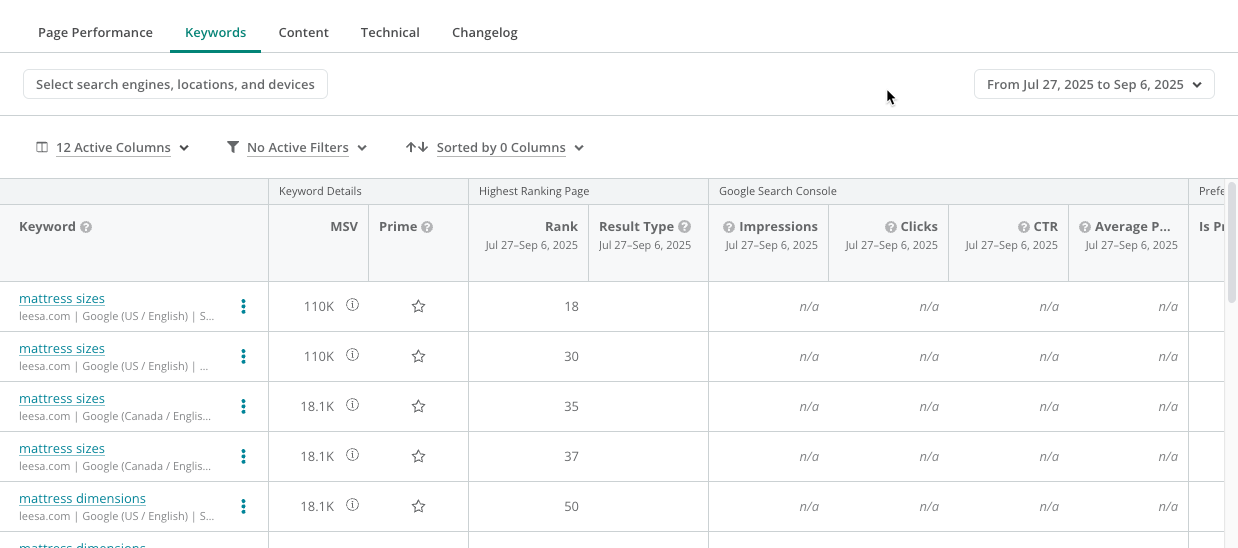Screen dimensions: 1238x548
Task: Open mattress sizes keyword with rank 18
Action: (62, 298)
